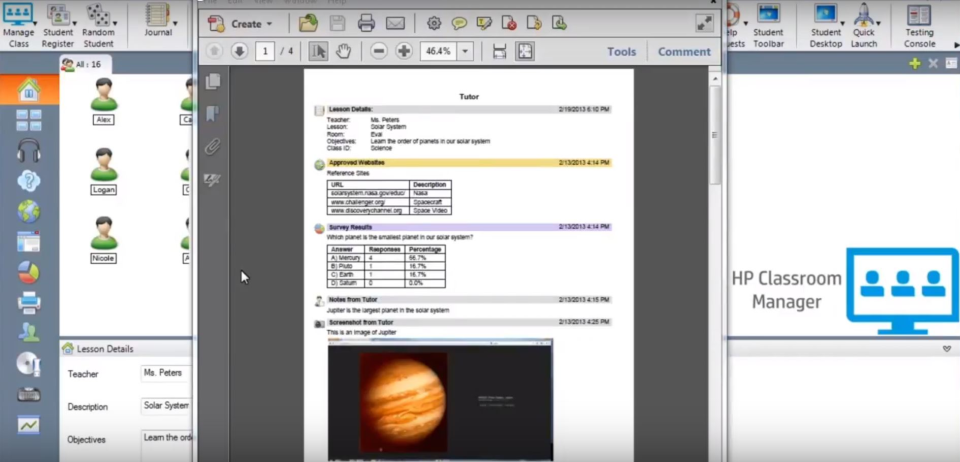Viewport: 960px width, 462px height.
Task: Open the Manage Class dropdown arrow
Action: tap(34, 23)
